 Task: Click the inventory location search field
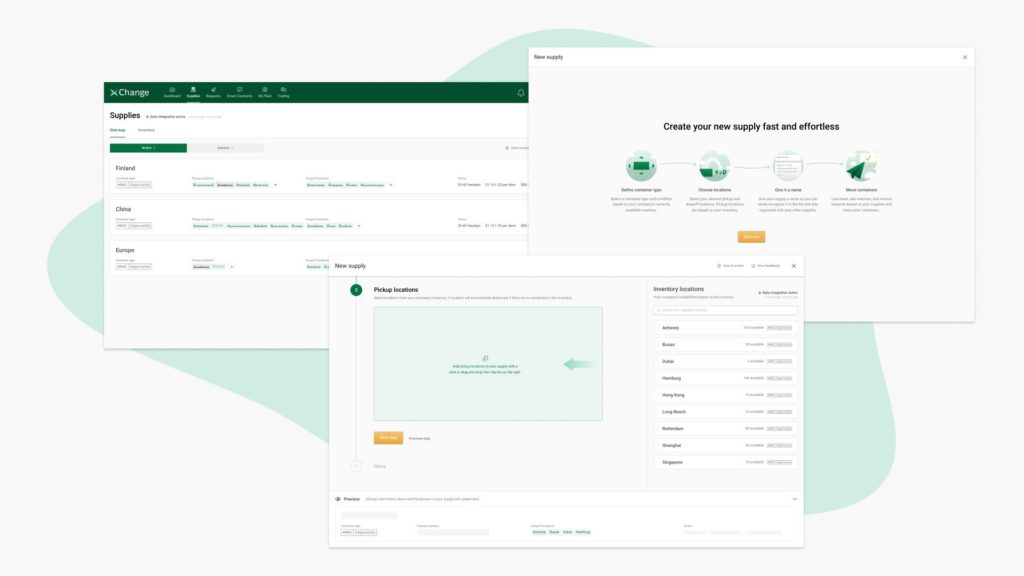click(725, 310)
